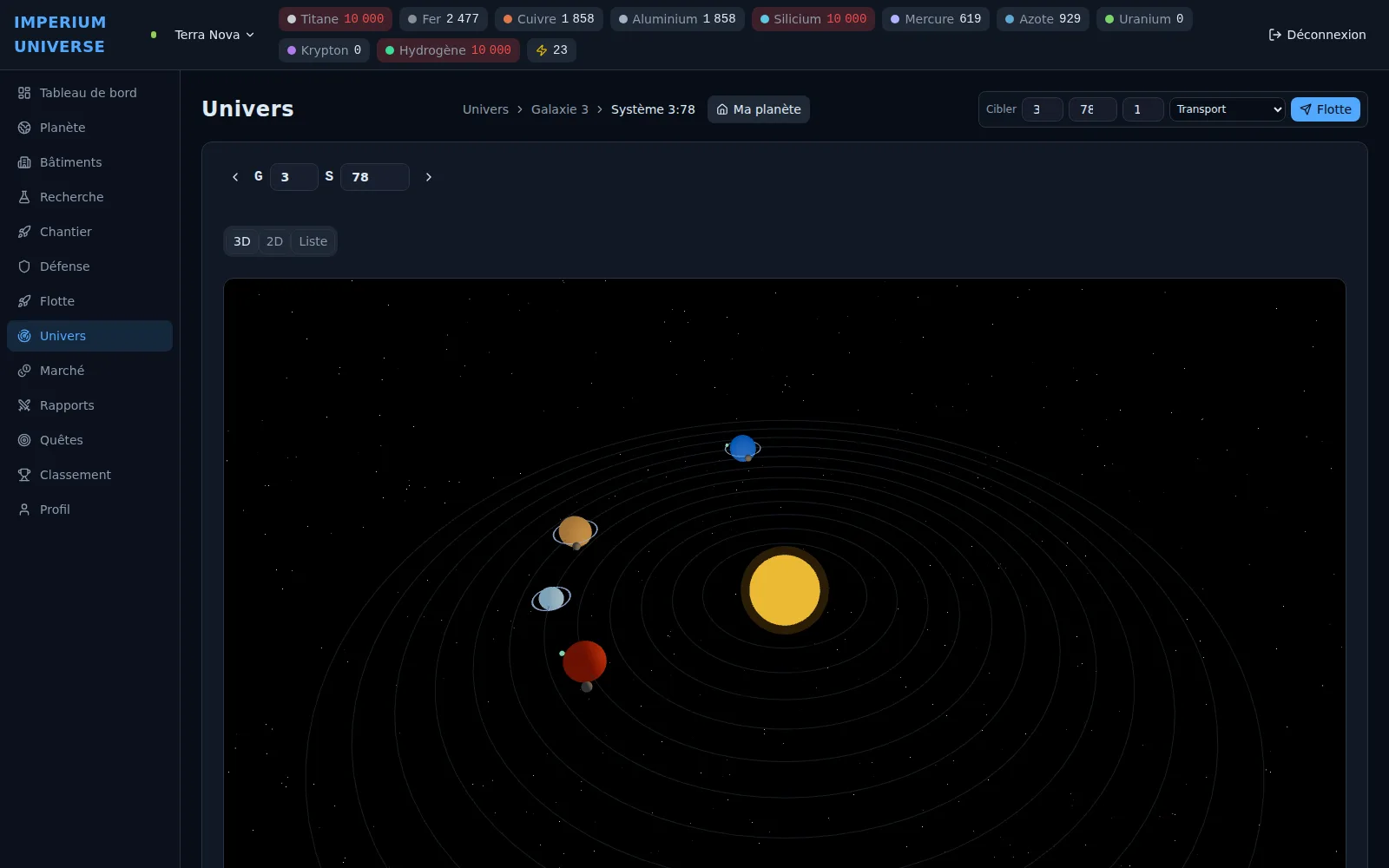Click the Planète globe icon
Viewport: 1389px width, 868px height.
(x=24, y=128)
